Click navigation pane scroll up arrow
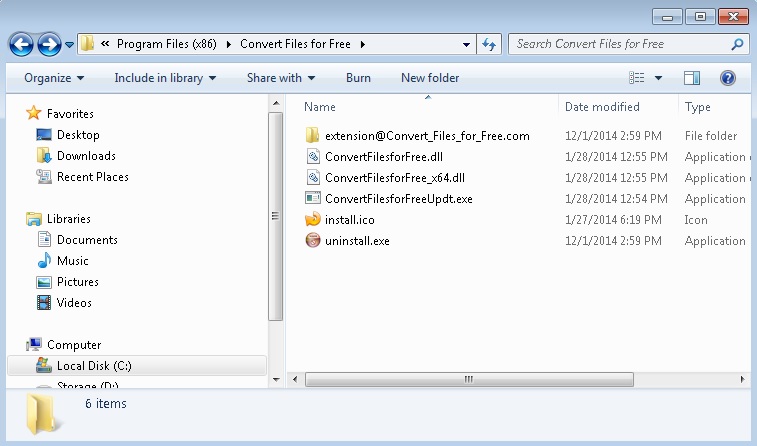The image size is (757, 446). (x=276, y=103)
